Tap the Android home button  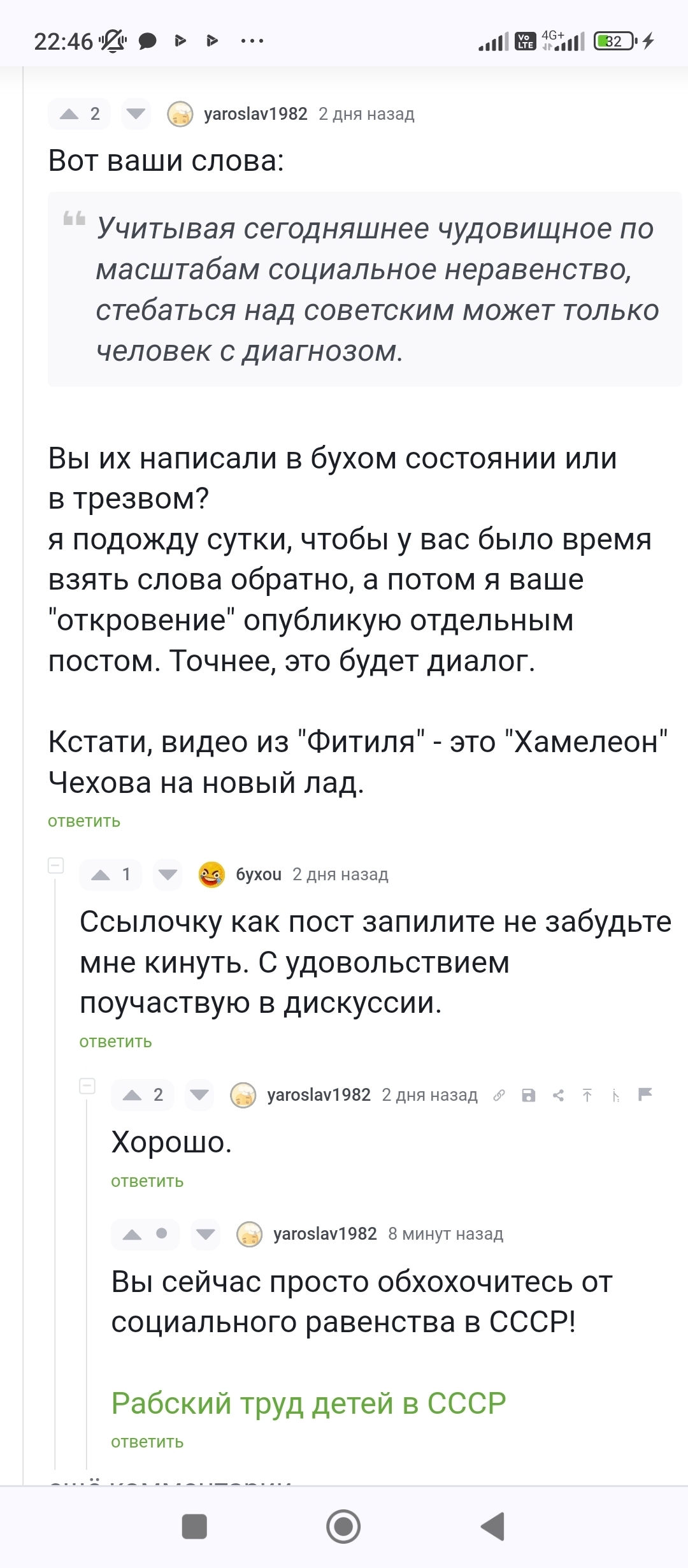pos(343,1527)
